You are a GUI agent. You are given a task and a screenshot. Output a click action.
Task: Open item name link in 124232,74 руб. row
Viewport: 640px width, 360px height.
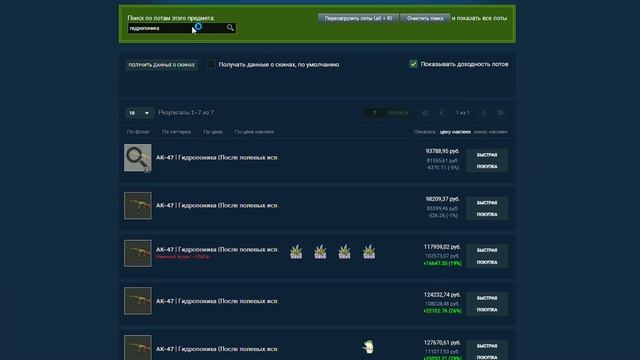pyautogui.click(x=218, y=301)
